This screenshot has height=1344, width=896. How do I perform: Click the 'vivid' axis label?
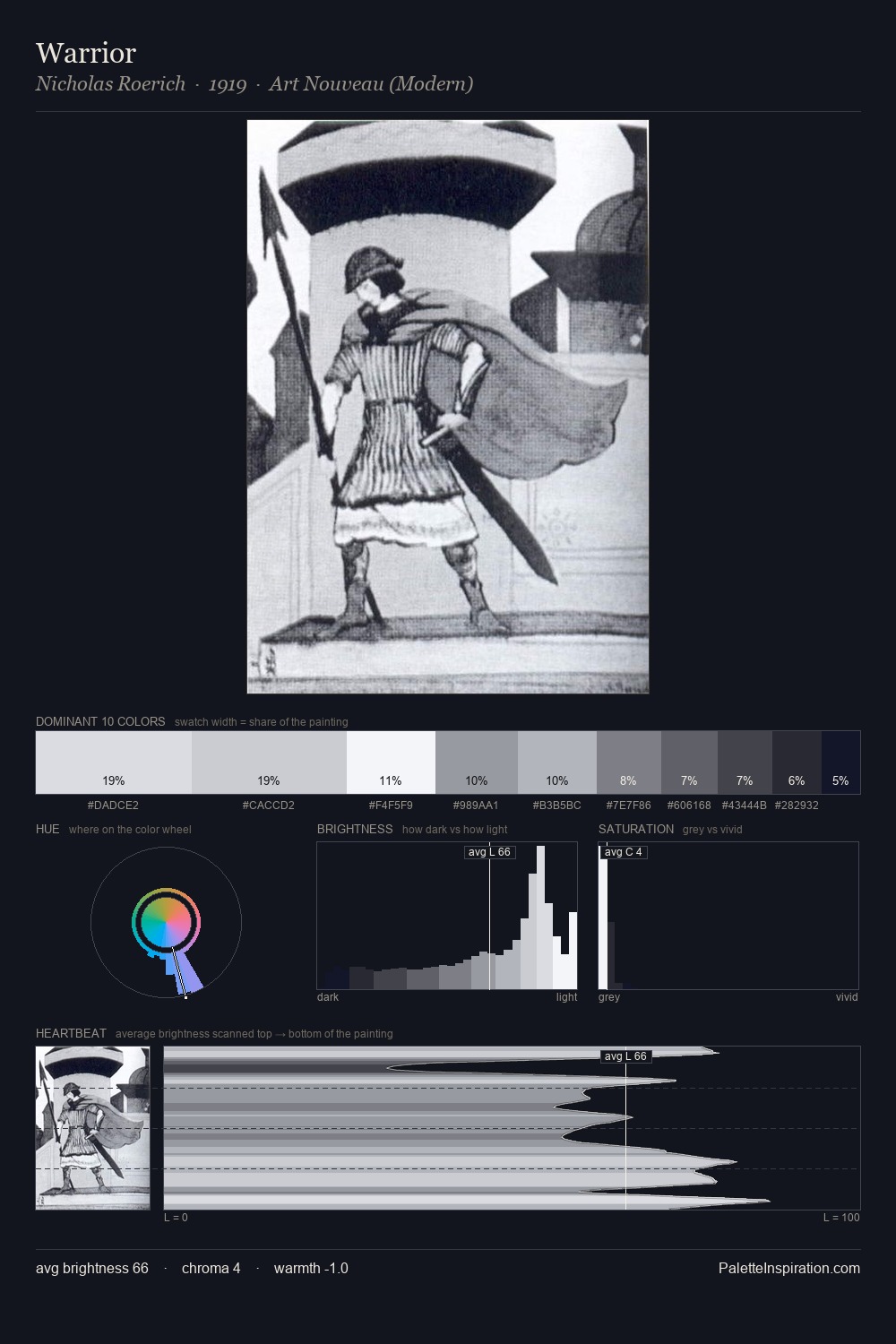click(x=847, y=997)
